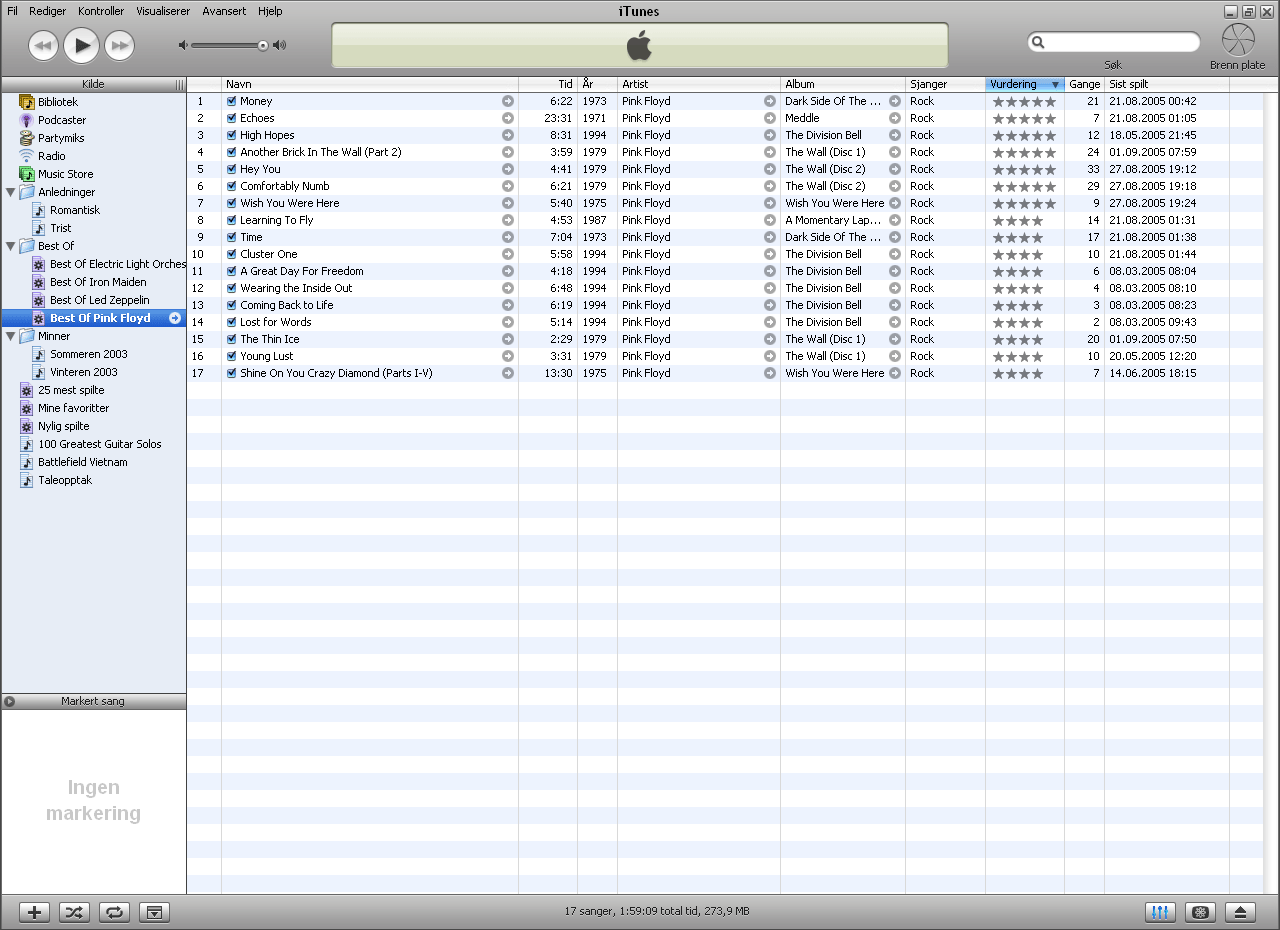Skip forward with the Next track button
The height and width of the screenshot is (930, 1280).
120,44
